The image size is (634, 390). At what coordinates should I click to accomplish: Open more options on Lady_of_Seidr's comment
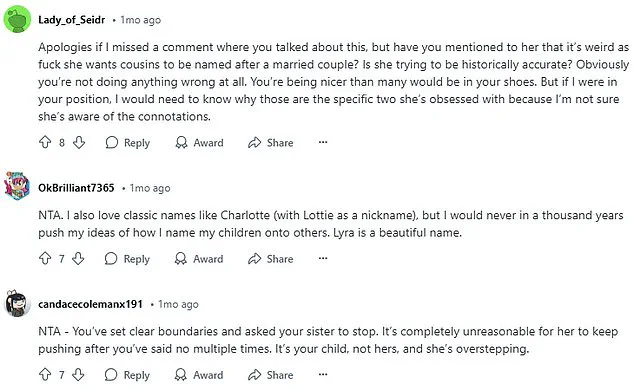tap(323, 142)
